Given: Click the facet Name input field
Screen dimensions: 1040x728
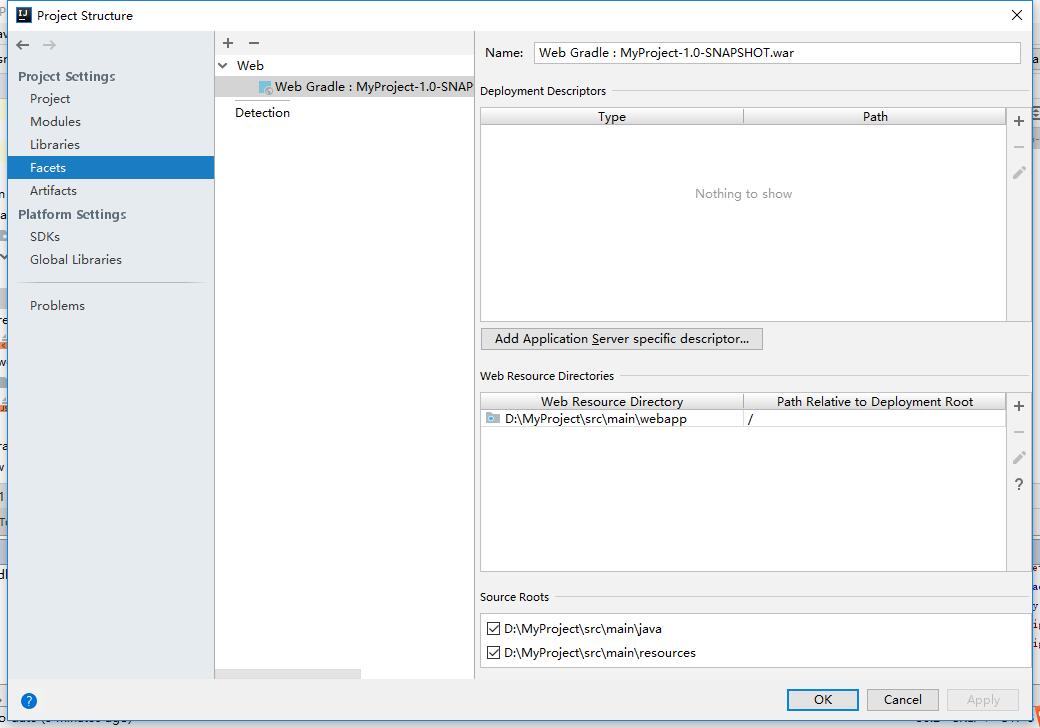Looking at the screenshot, I should click(x=777, y=53).
